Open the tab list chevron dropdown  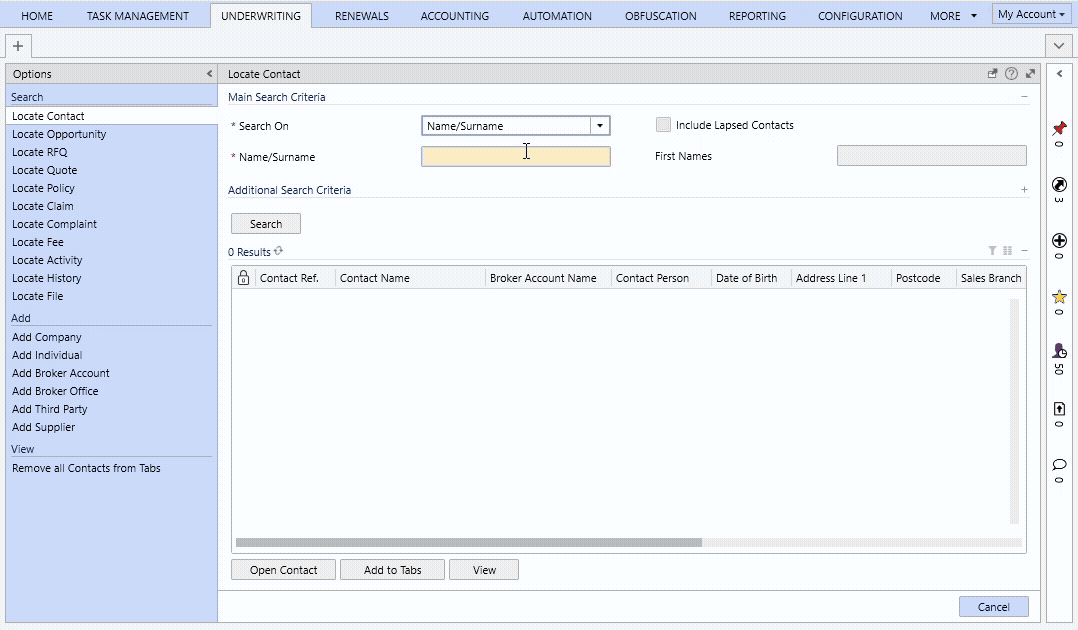click(1059, 46)
